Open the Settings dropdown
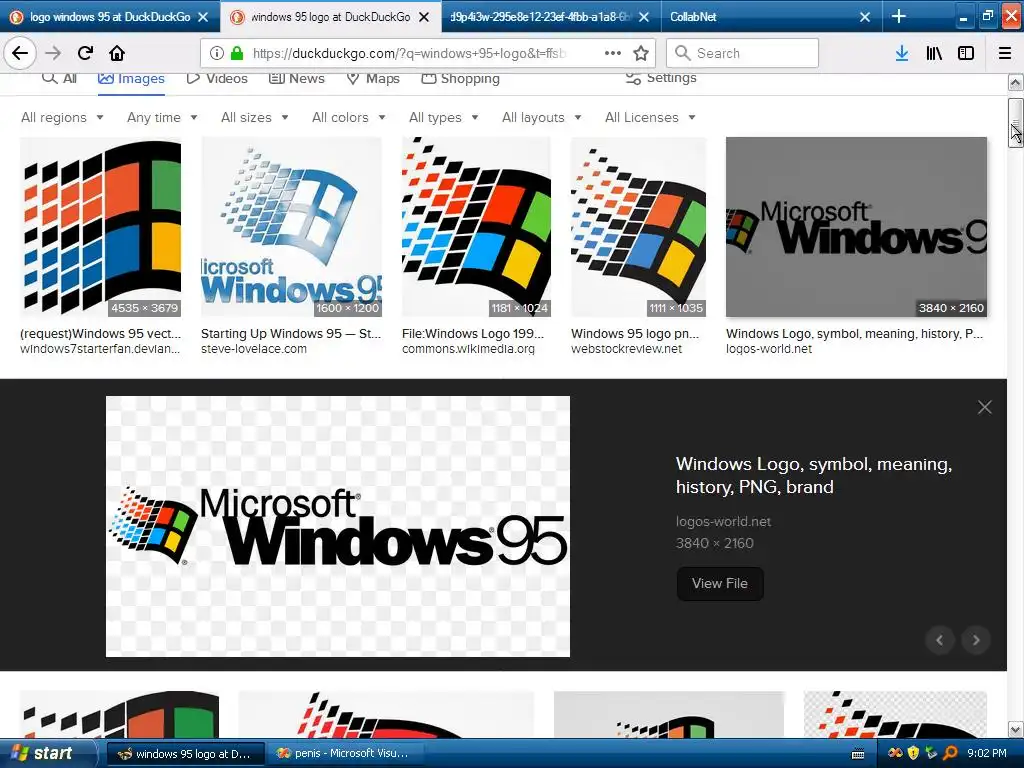Viewport: 1024px width, 768px height. tap(661, 78)
